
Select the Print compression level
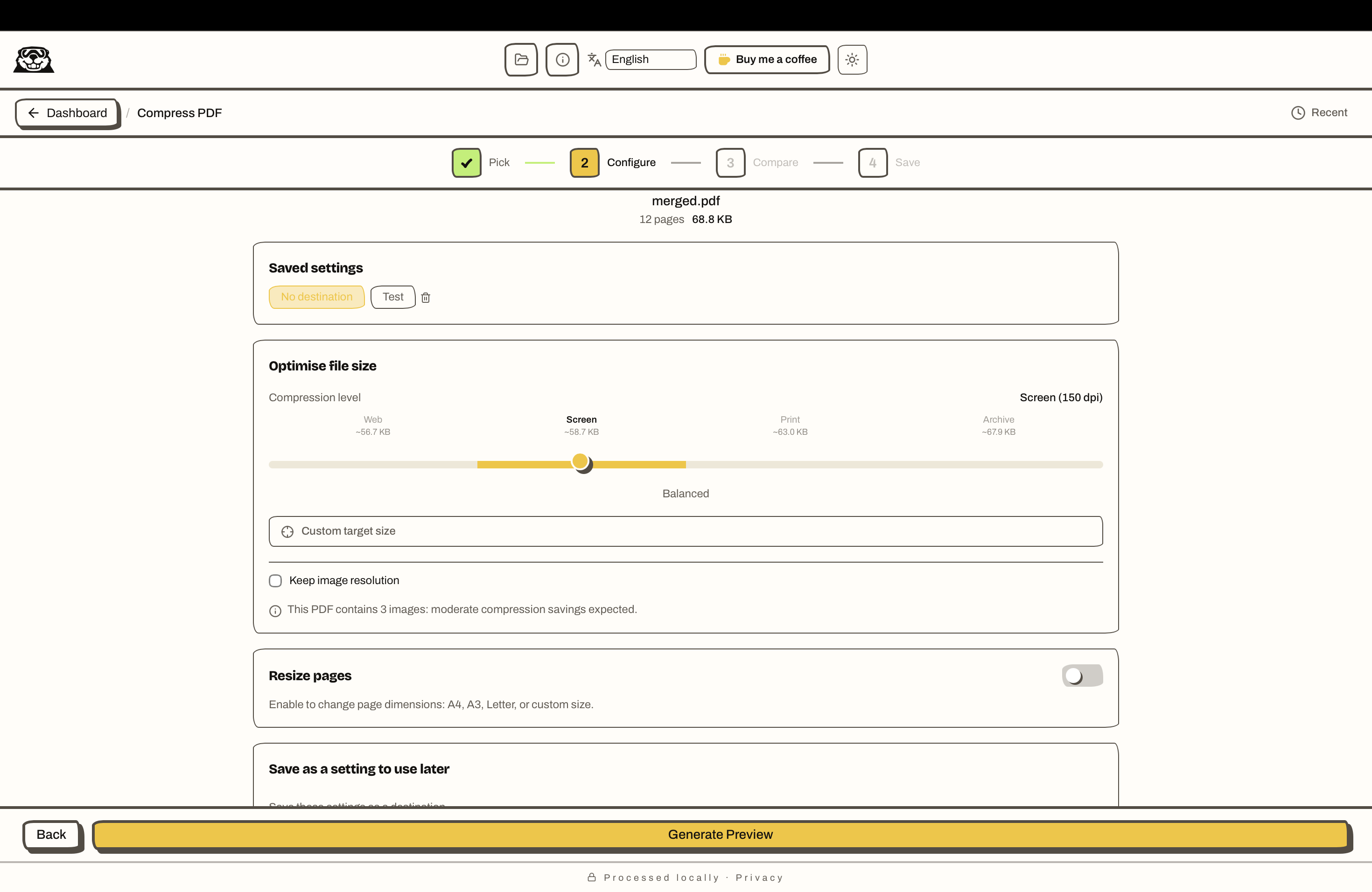coord(790,425)
